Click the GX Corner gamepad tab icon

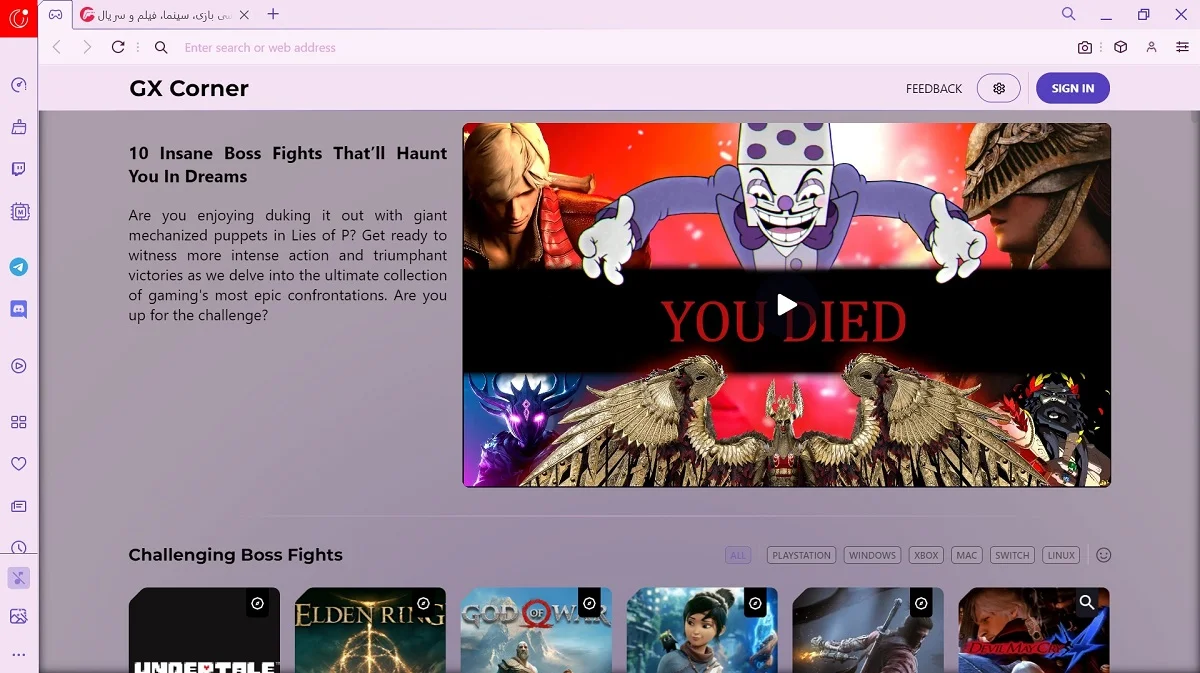coord(56,14)
